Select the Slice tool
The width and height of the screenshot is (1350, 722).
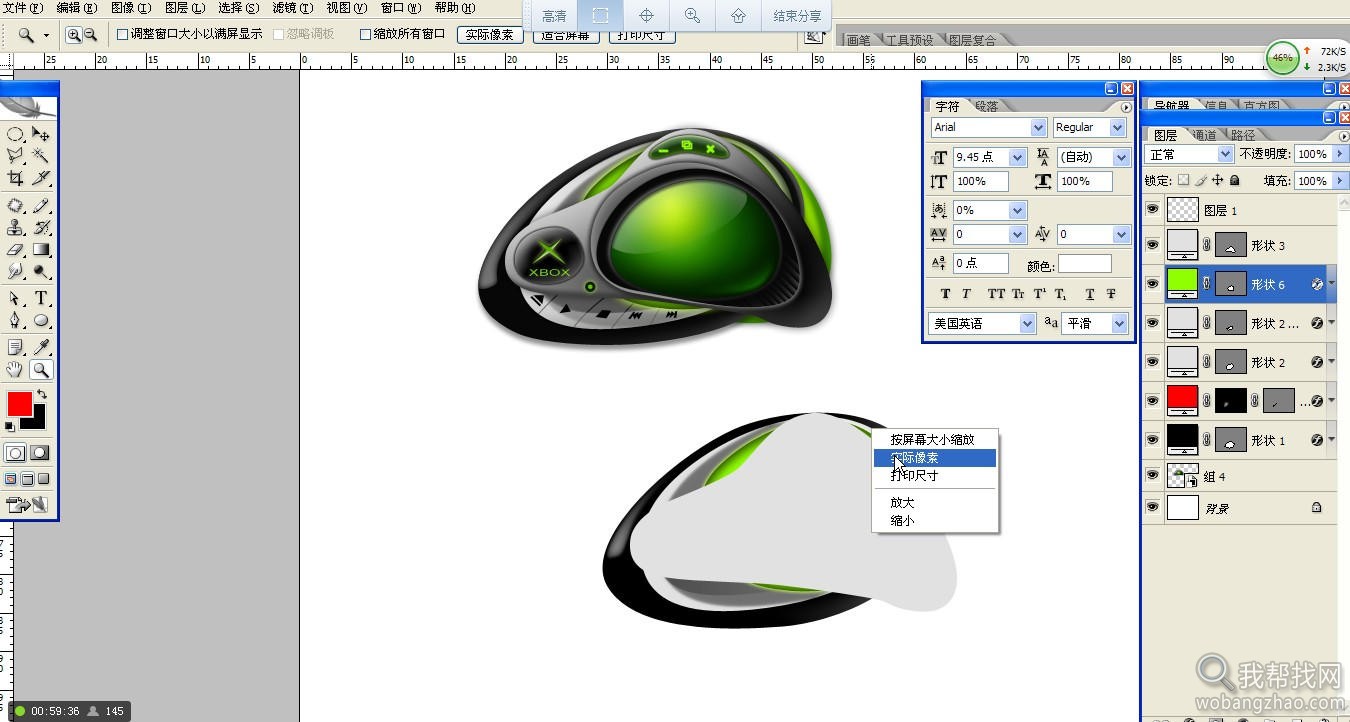click(x=41, y=178)
